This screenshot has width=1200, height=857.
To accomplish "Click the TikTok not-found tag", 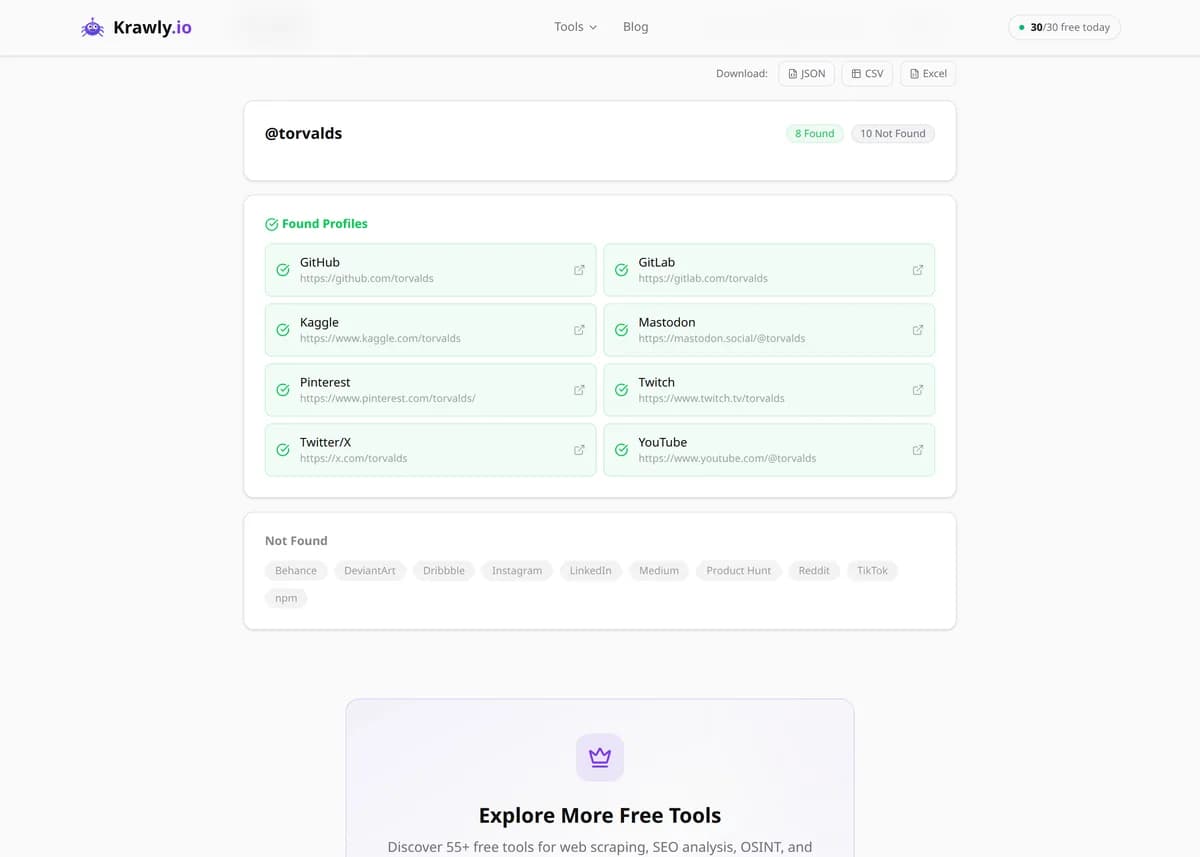I will point(873,570).
